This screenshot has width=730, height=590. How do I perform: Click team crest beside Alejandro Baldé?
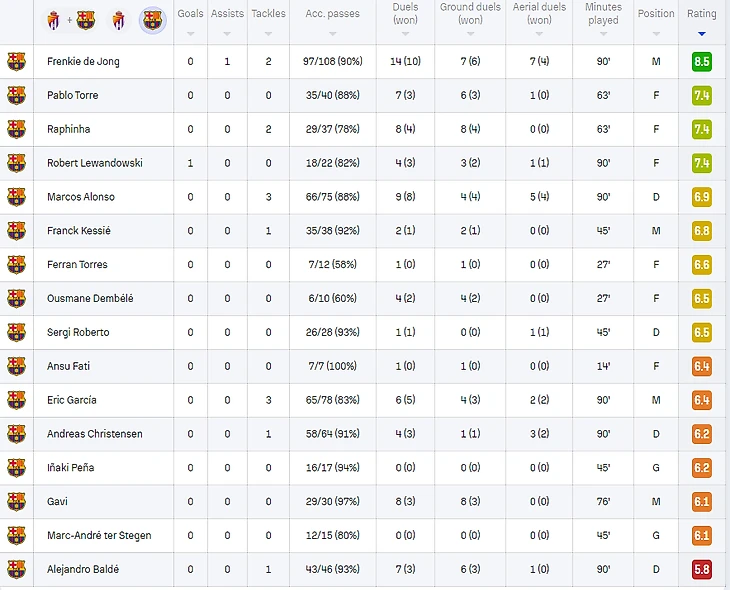[16, 570]
